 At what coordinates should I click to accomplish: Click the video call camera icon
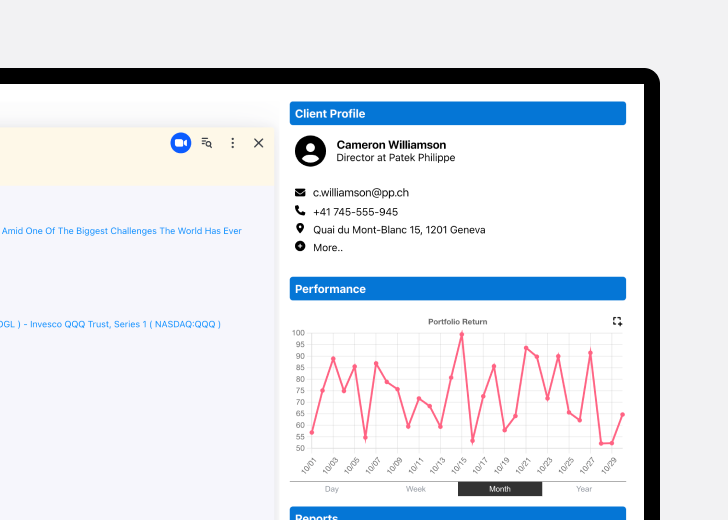tap(180, 143)
